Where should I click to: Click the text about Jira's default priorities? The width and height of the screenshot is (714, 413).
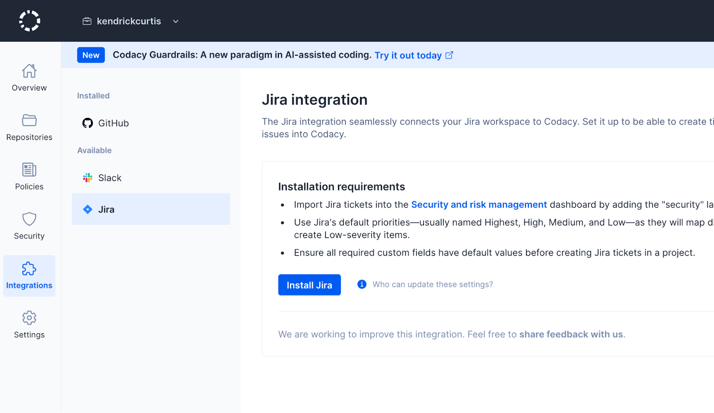click(504, 229)
